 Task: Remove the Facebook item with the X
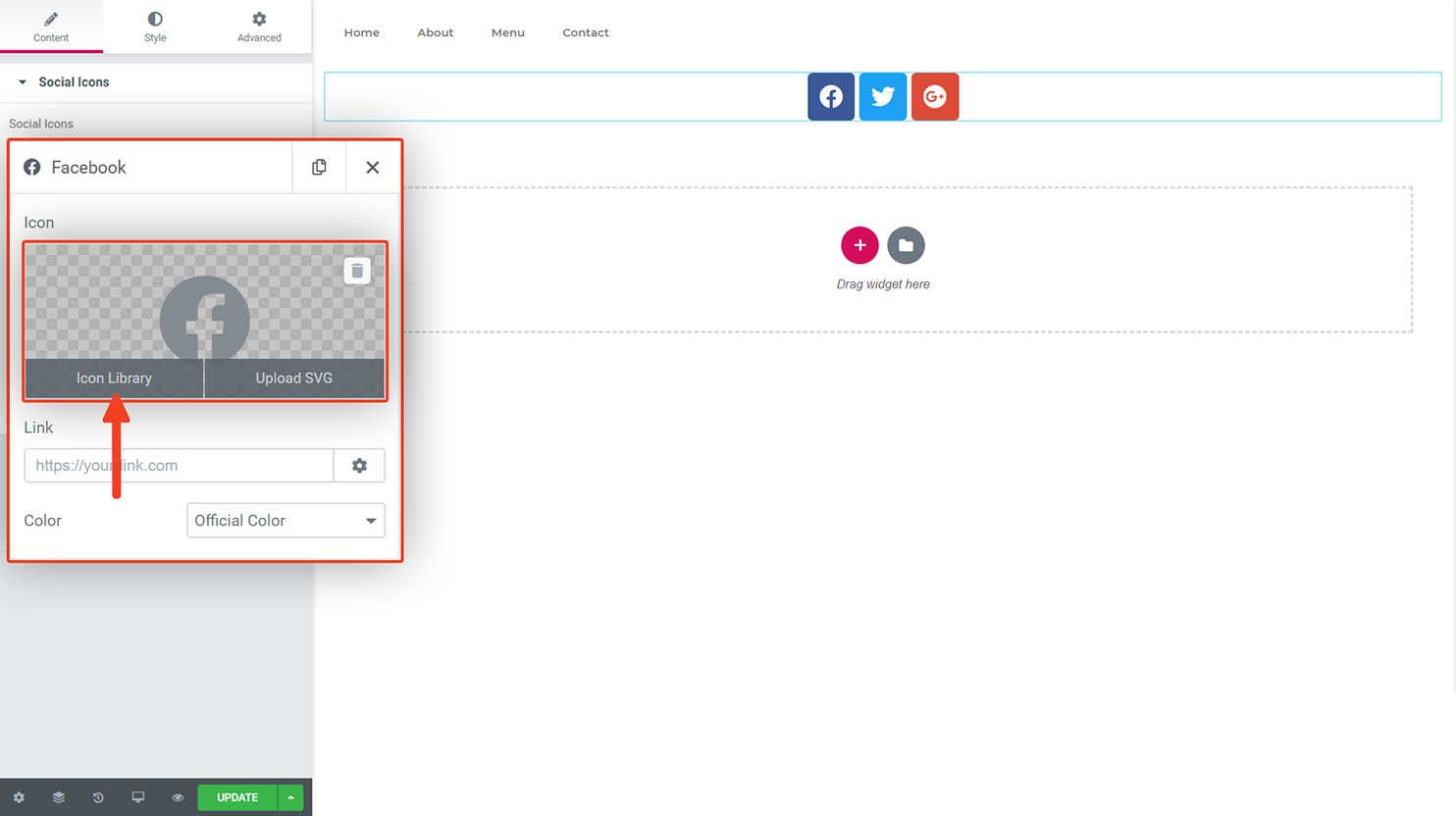(x=373, y=168)
